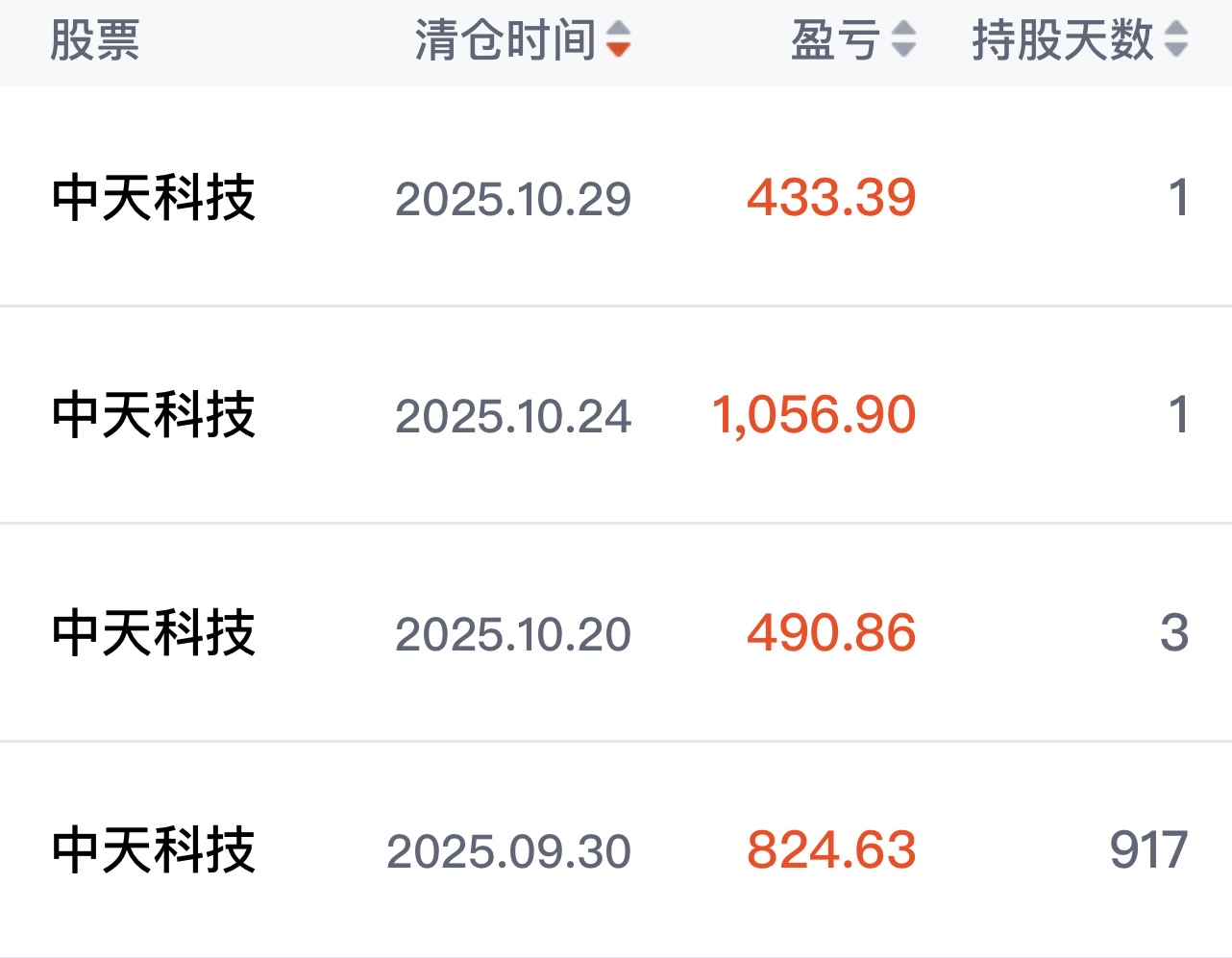The height and width of the screenshot is (958, 1232).
Task: Select the 清仓时间 header label
Action: tap(505, 41)
